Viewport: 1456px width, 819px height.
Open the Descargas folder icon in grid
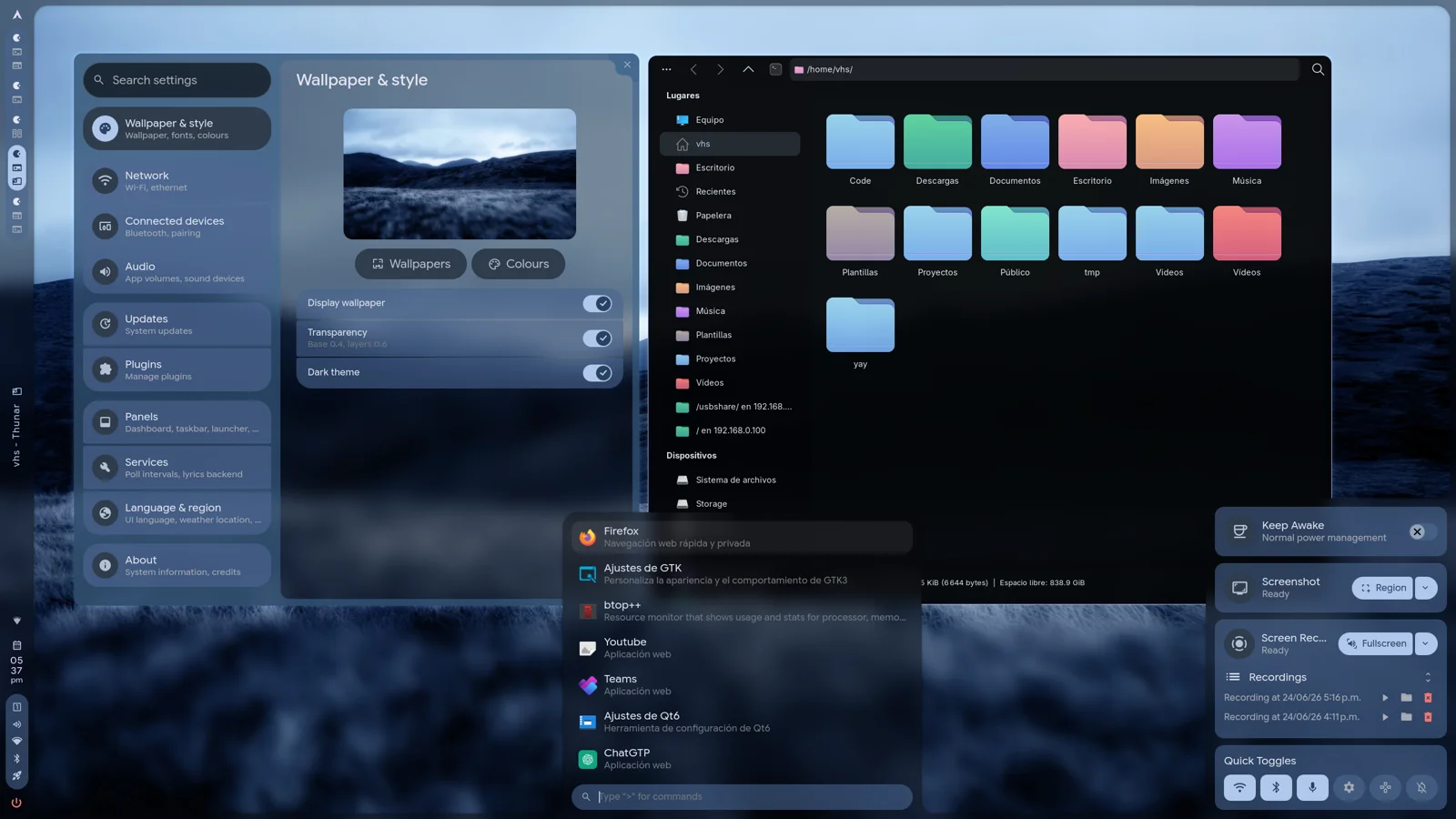pos(937,142)
